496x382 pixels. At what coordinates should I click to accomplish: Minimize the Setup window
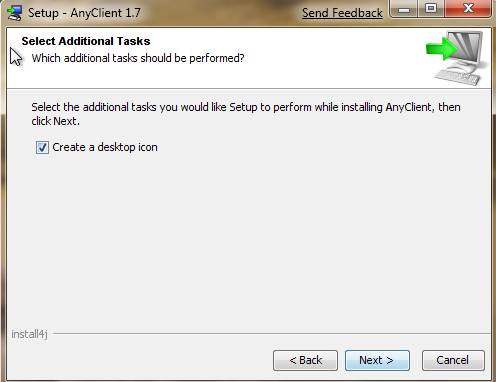click(x=404, y=9)
